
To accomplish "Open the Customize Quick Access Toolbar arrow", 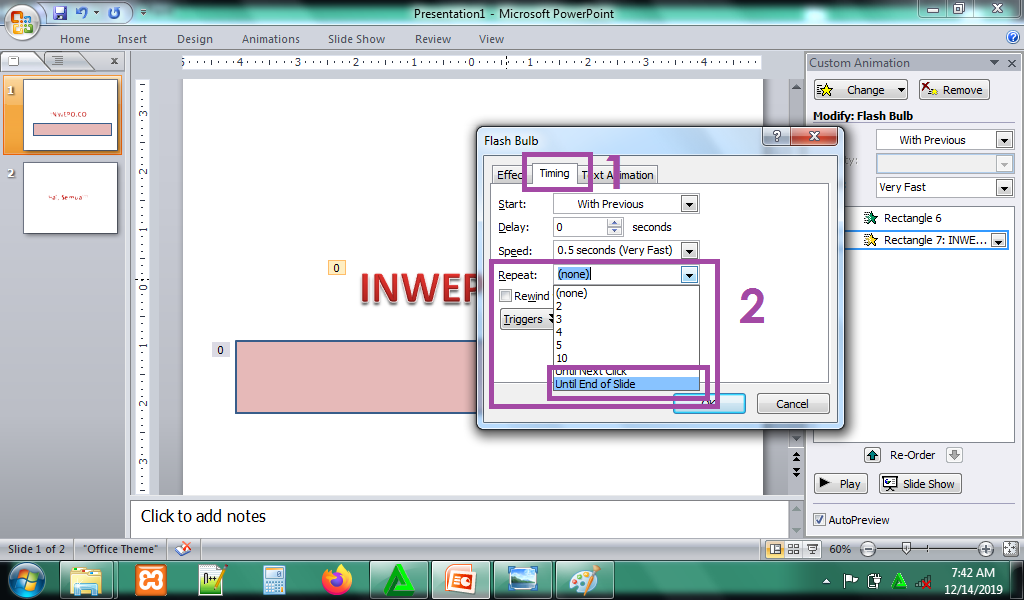I will coord(144,12).
